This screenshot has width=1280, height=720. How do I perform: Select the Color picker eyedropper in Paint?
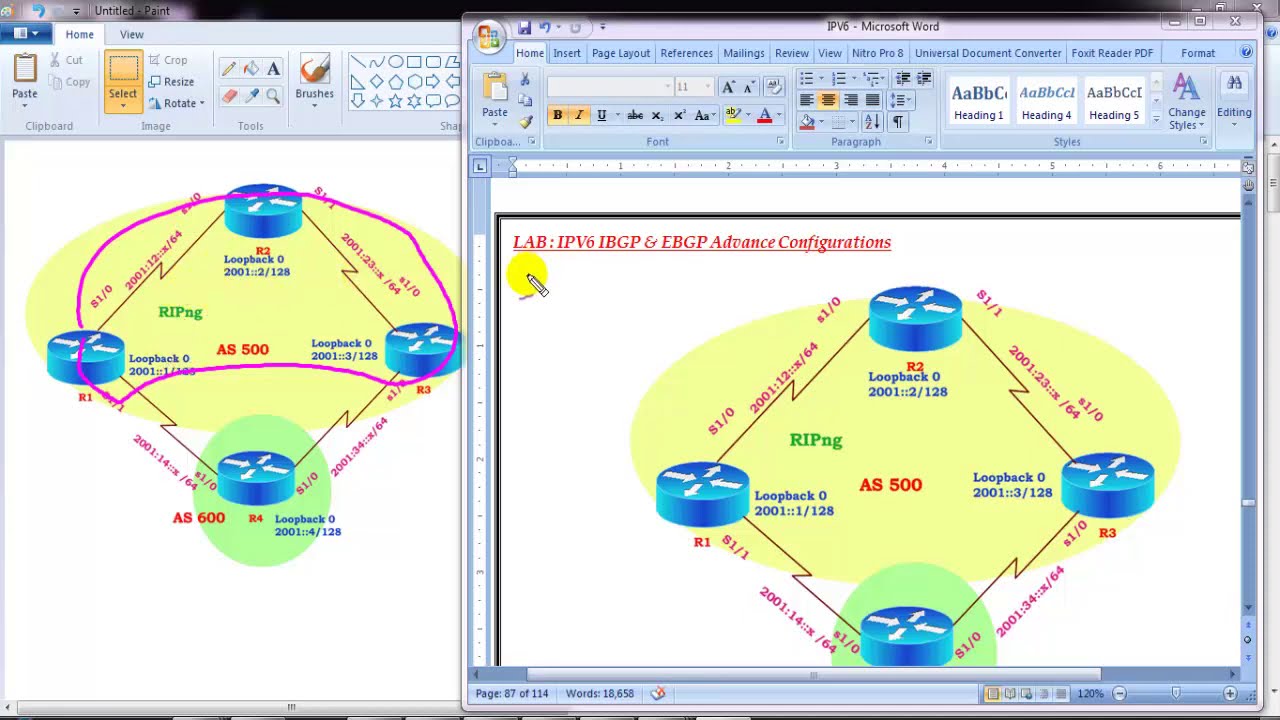tap(251, 96)
